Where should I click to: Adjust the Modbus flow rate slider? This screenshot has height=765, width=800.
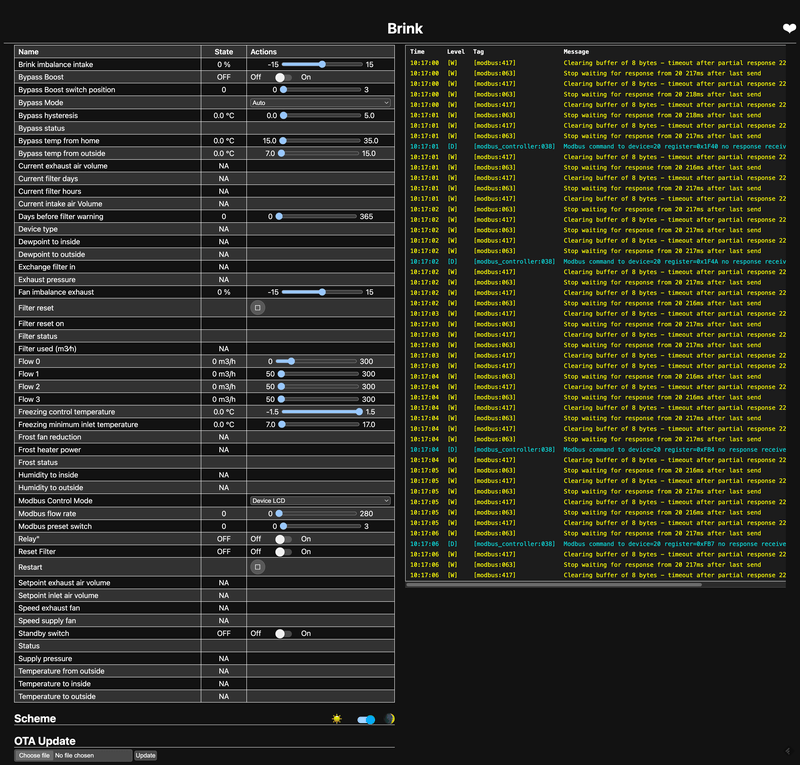(316, 514)
